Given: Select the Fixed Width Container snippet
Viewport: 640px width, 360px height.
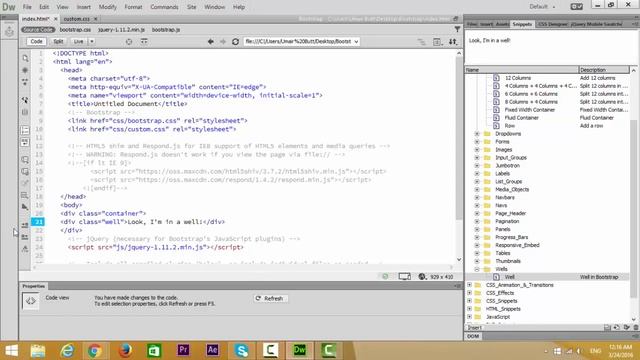Looking at the screenshot, I should point(529,110).
